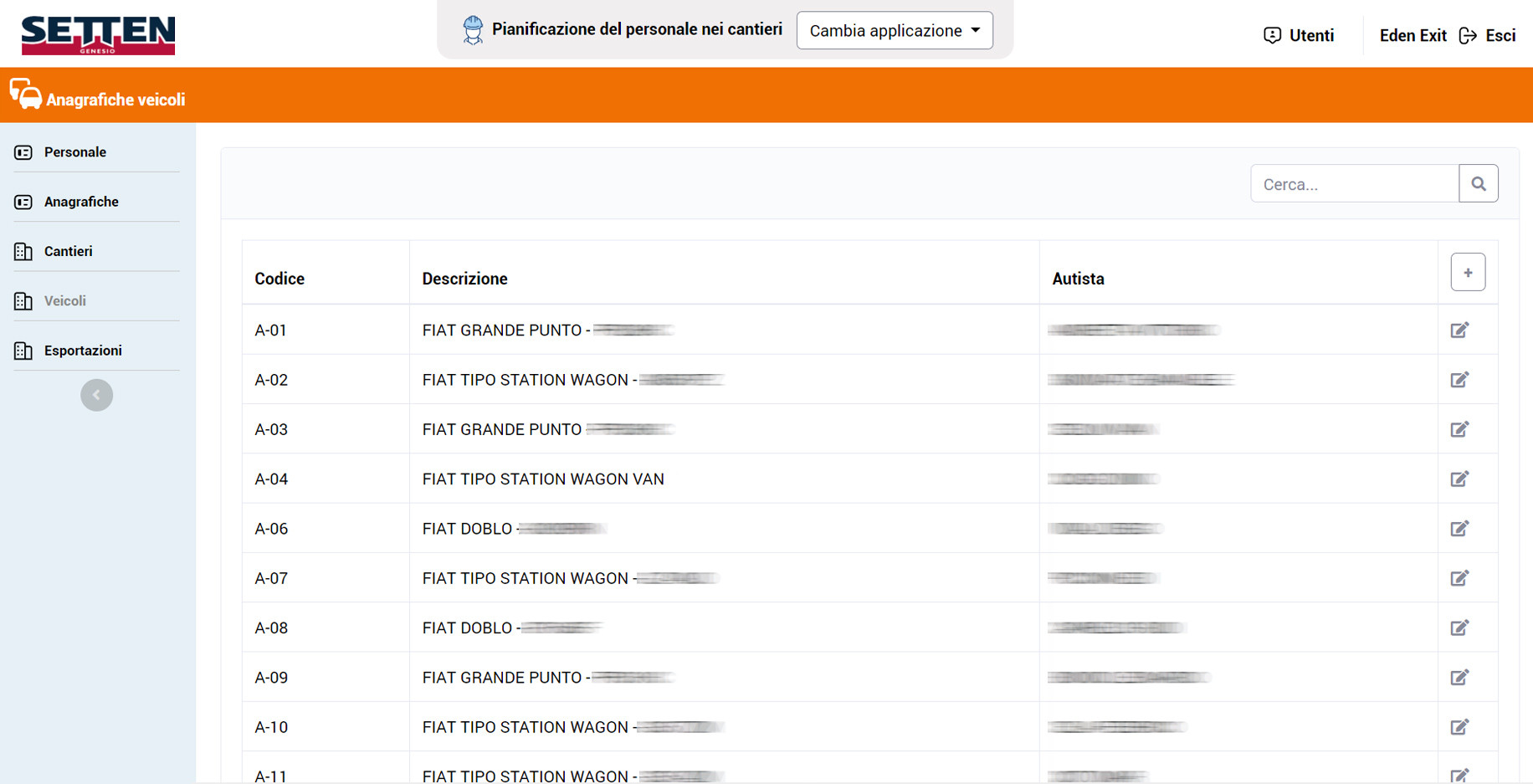Select the Veicoli sidebar entry
1533x784 pixels.
point(65,300)
